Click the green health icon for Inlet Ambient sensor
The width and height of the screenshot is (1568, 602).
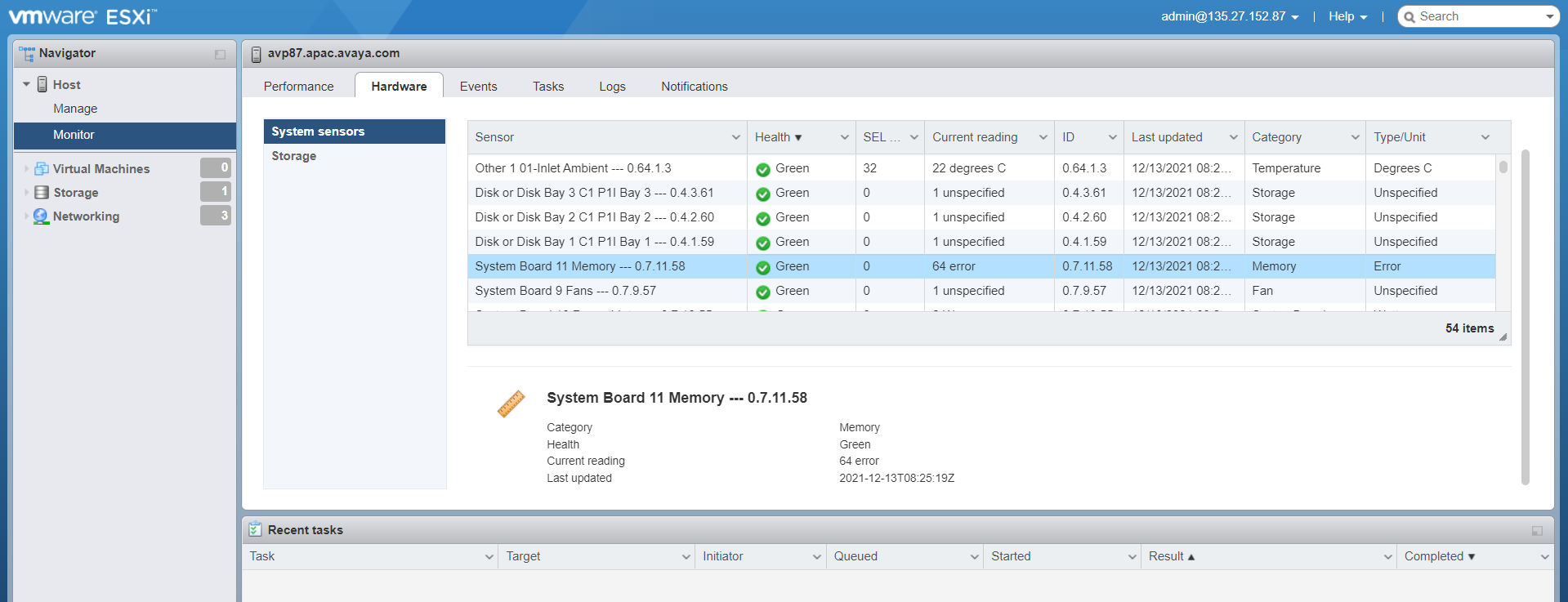pyautogui.click(x=762, y=169)
